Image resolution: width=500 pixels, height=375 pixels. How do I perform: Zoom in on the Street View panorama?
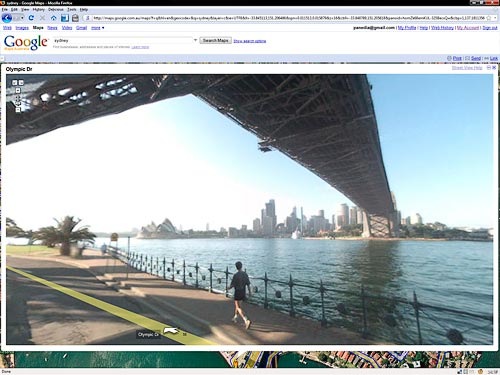18,91
